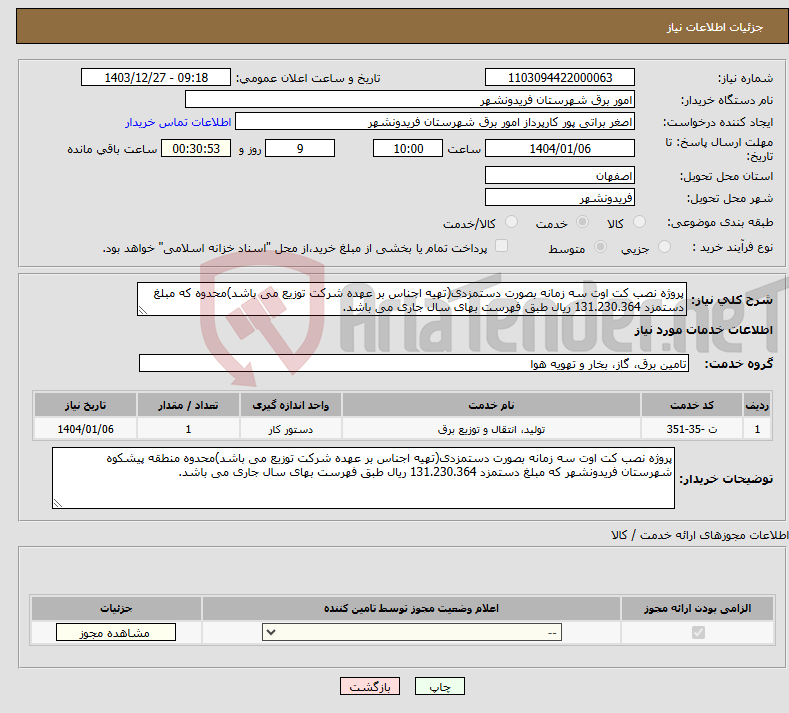This screenshot has width=789, height=713.
Task: Click the واحد اندازه گیری column header
Action: 291,405
